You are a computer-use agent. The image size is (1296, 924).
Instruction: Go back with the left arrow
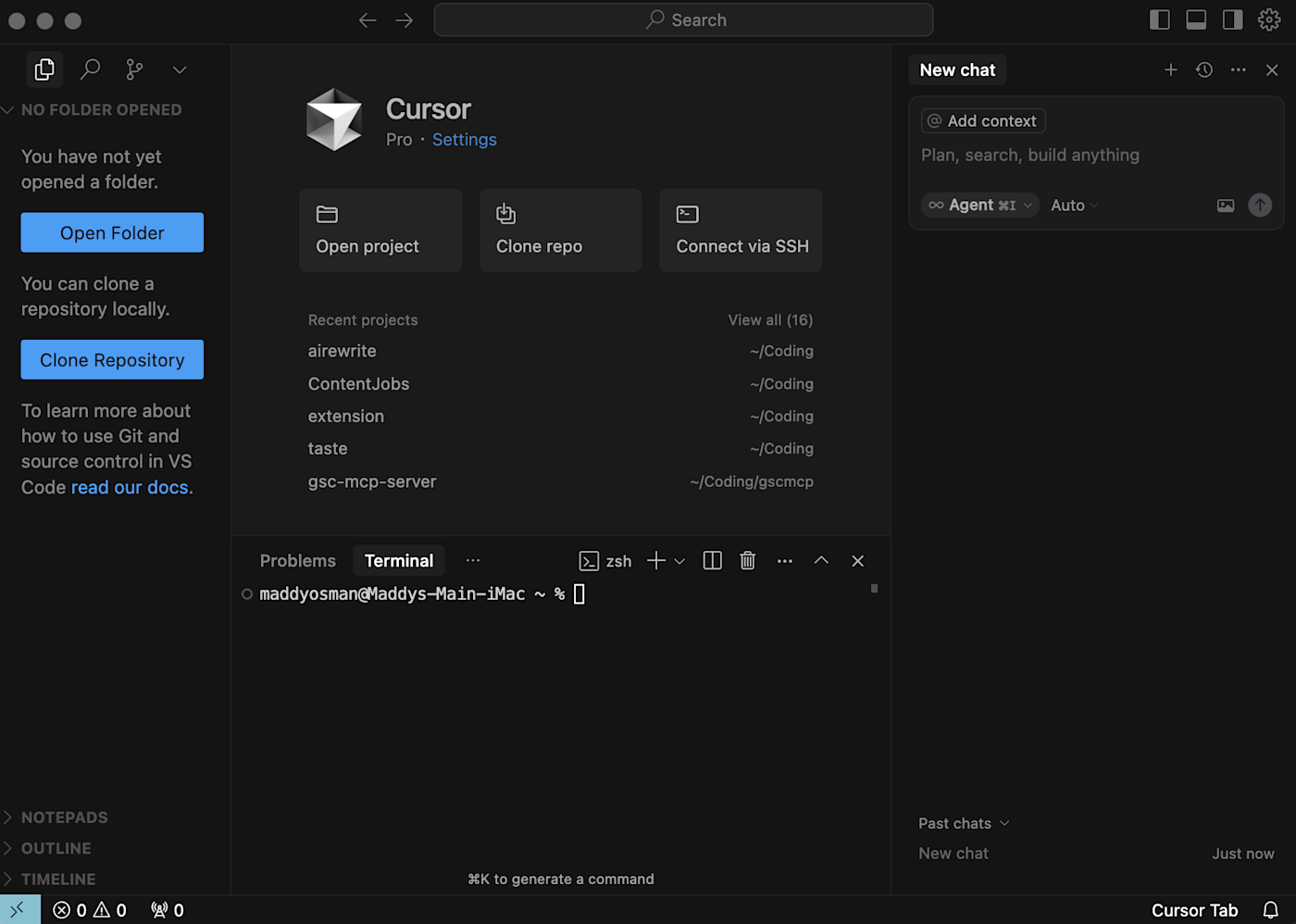click(368, 20)
